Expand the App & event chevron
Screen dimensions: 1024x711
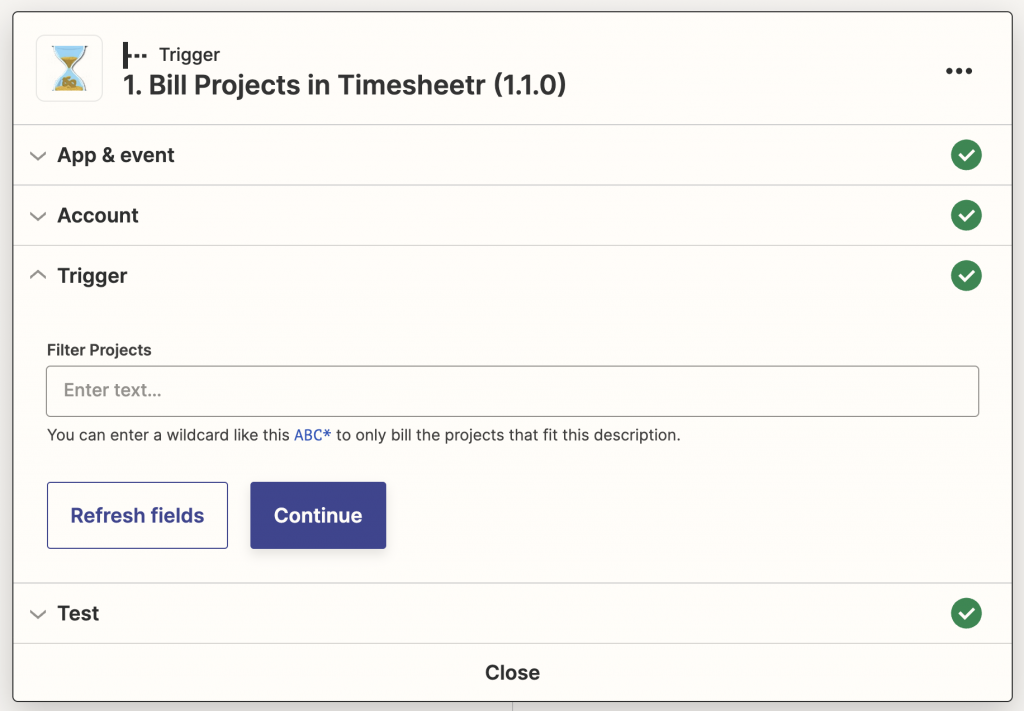(39, 156)
